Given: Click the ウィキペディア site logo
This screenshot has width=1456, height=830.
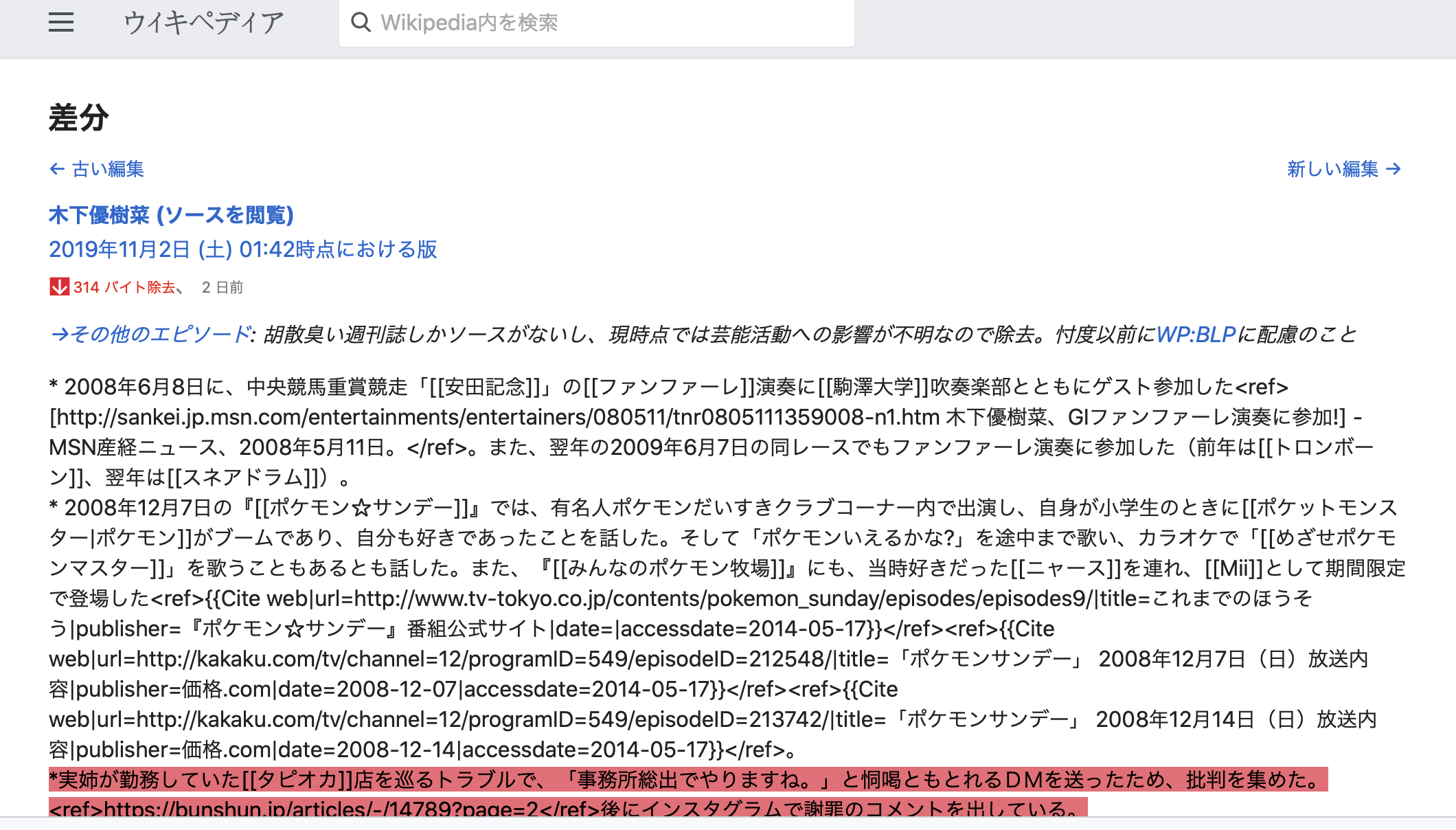Looking at the screenshot, I should tap(203, 23).
